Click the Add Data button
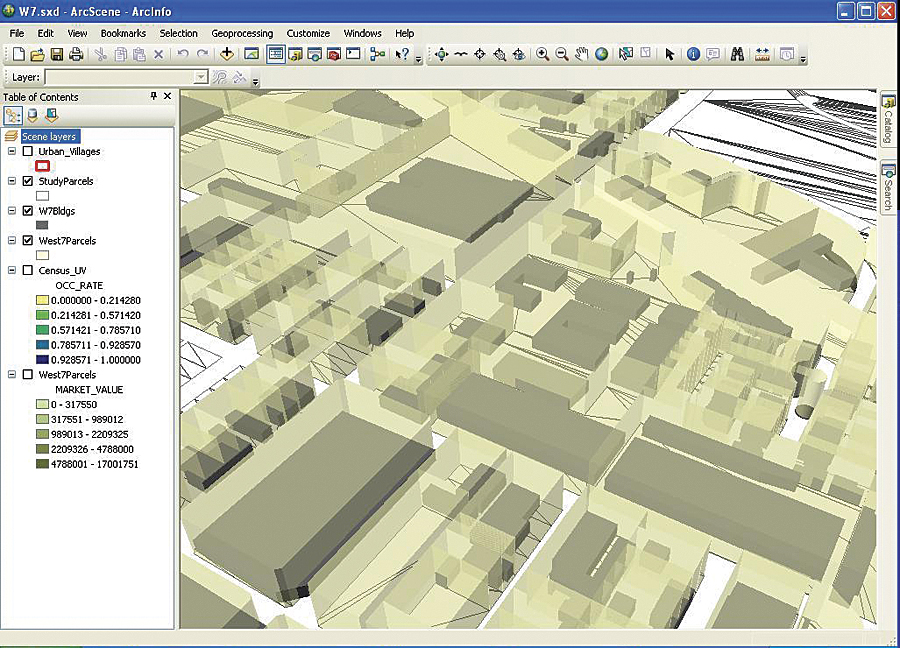This screenshot has height=648, width=900. pos(227,55)
